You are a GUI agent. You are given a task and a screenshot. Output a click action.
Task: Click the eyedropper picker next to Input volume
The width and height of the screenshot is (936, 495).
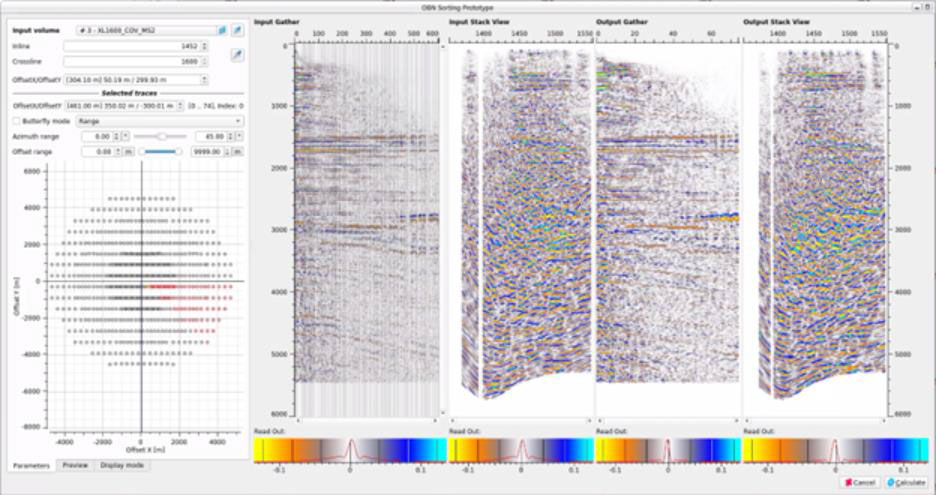pos(237,31)
